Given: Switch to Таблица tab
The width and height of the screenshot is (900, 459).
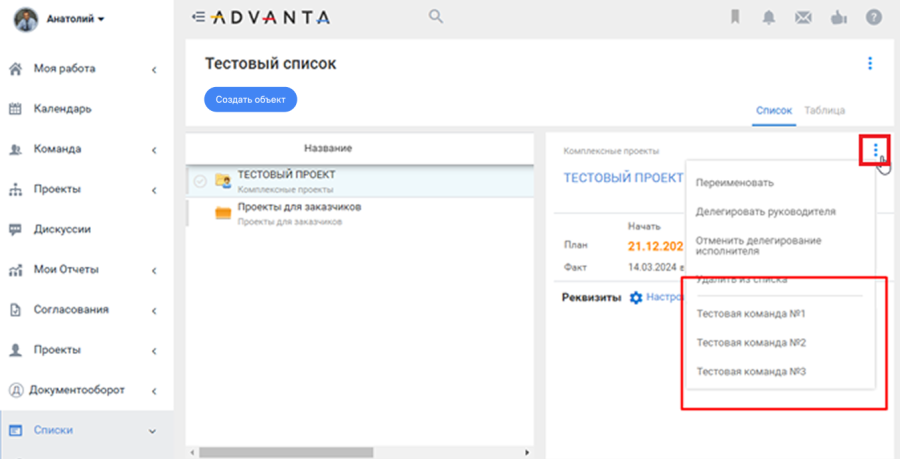Looking at the screenshot, I should 824,111.
